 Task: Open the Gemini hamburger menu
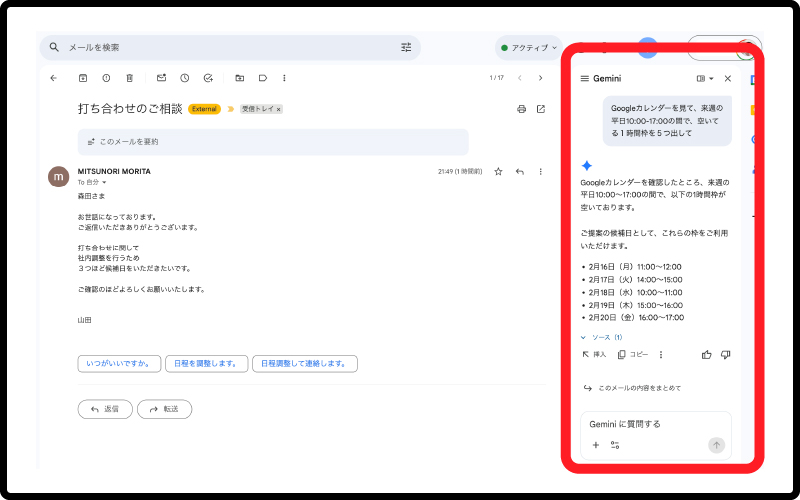click(584, 78)
